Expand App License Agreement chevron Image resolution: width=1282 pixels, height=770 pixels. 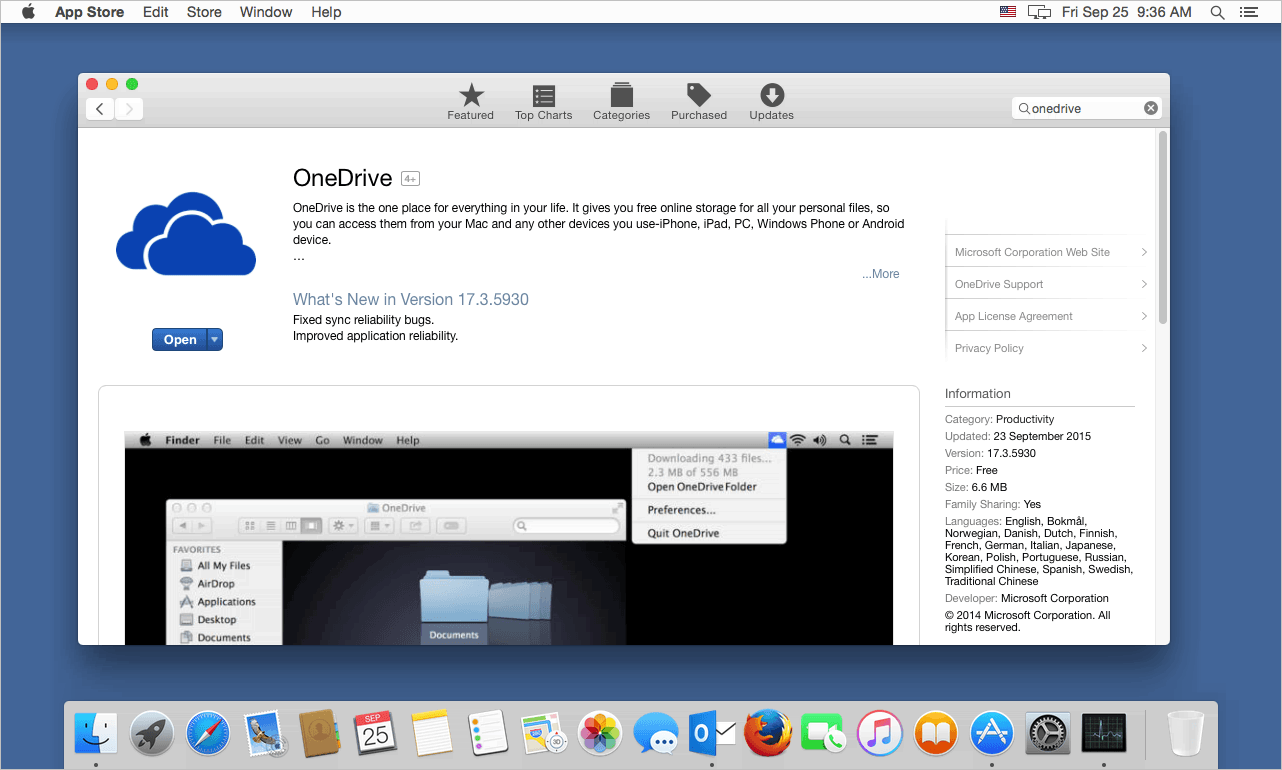[x=1144, y=316]
